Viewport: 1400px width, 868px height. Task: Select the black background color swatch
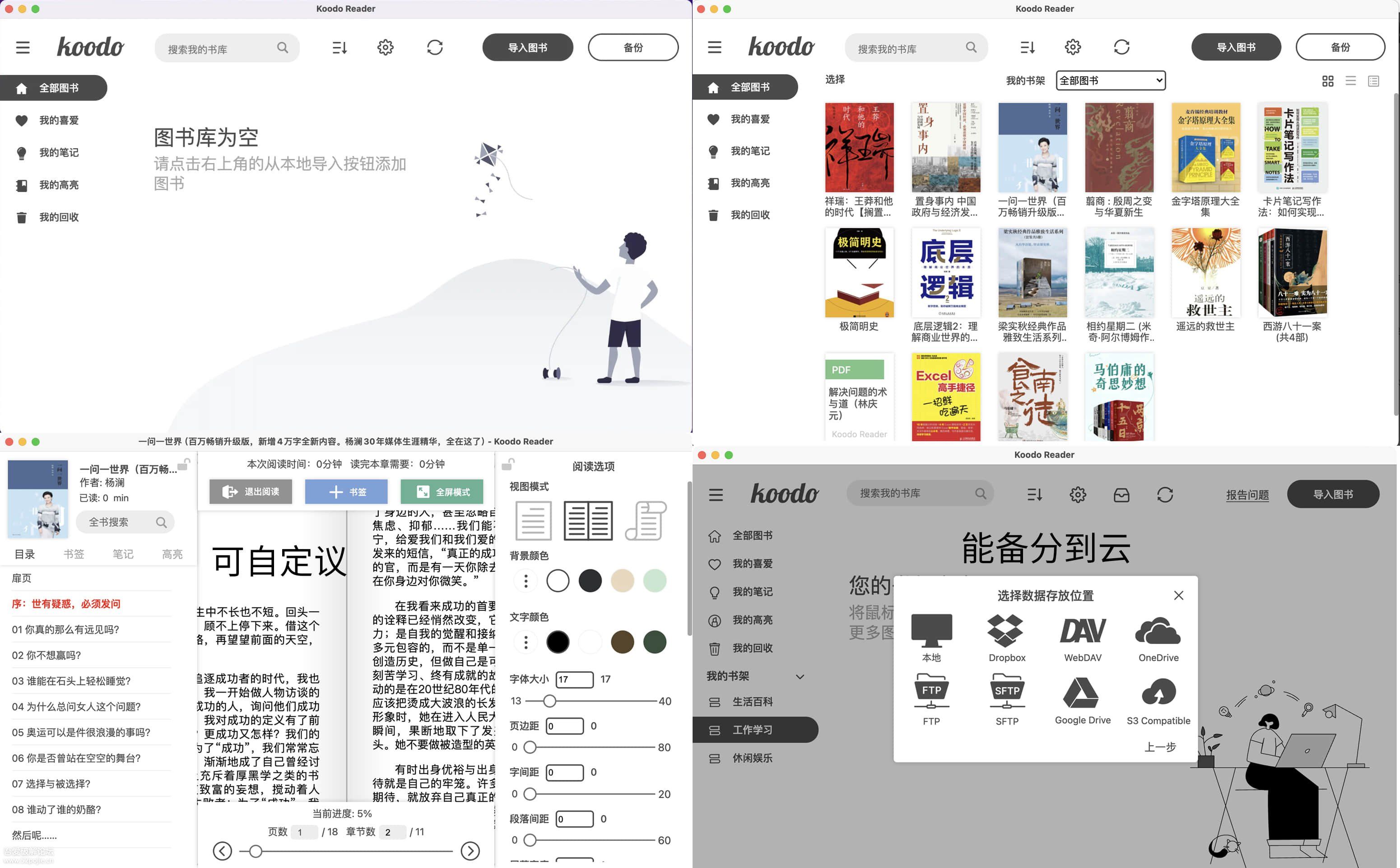click(x=590, y=581)
